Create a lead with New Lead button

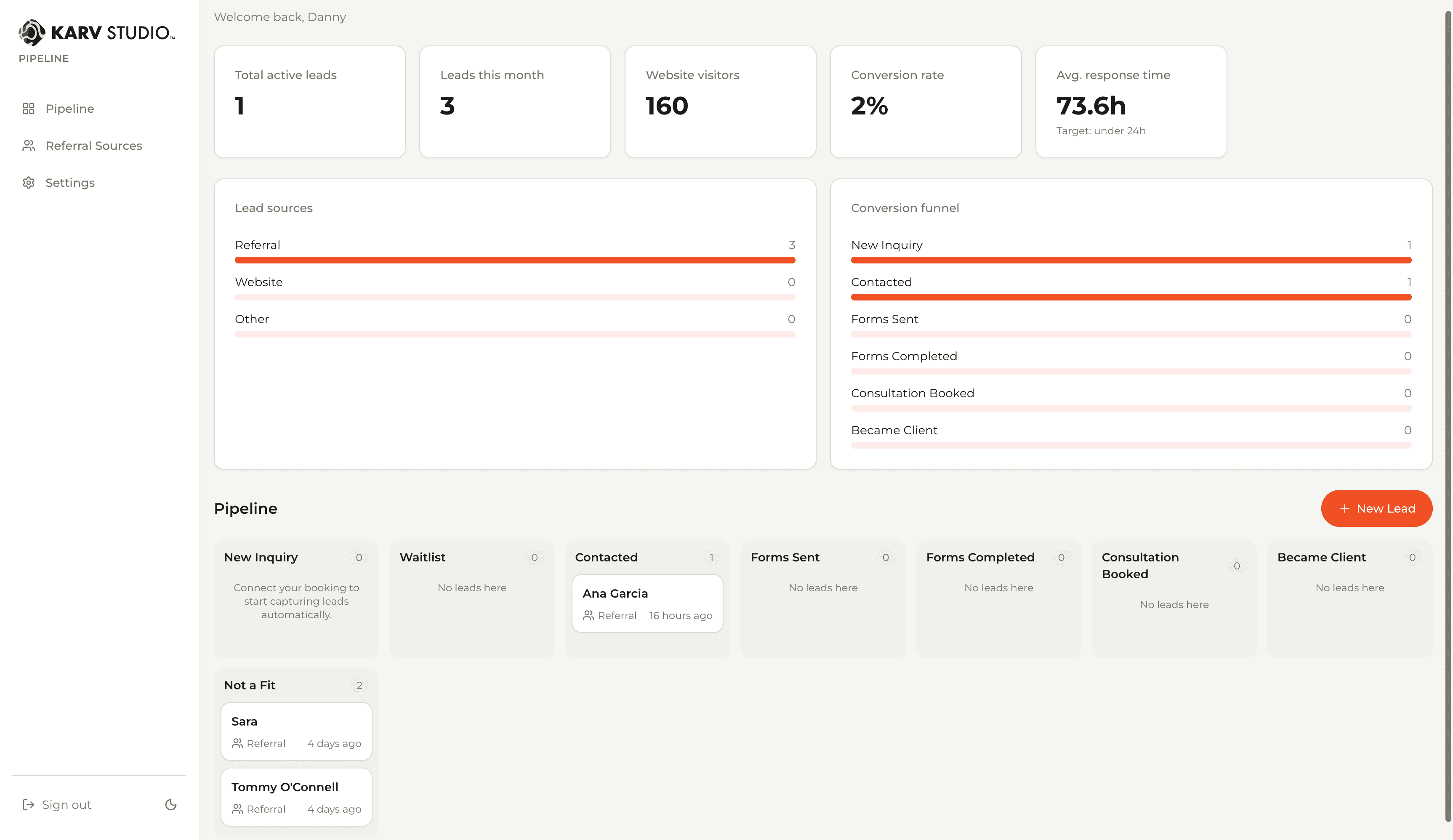(x=1376, y=508)
